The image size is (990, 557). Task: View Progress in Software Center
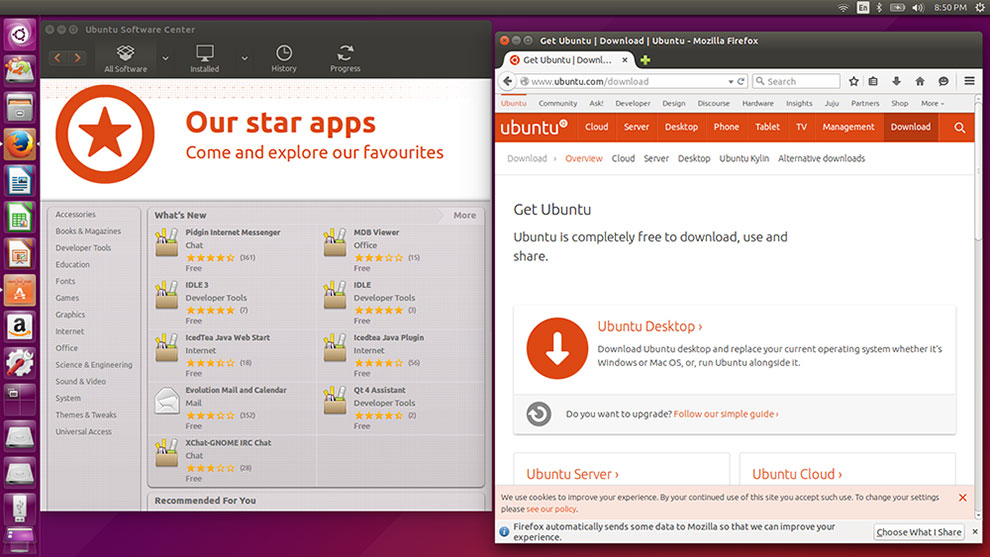[x=345, y=59]
